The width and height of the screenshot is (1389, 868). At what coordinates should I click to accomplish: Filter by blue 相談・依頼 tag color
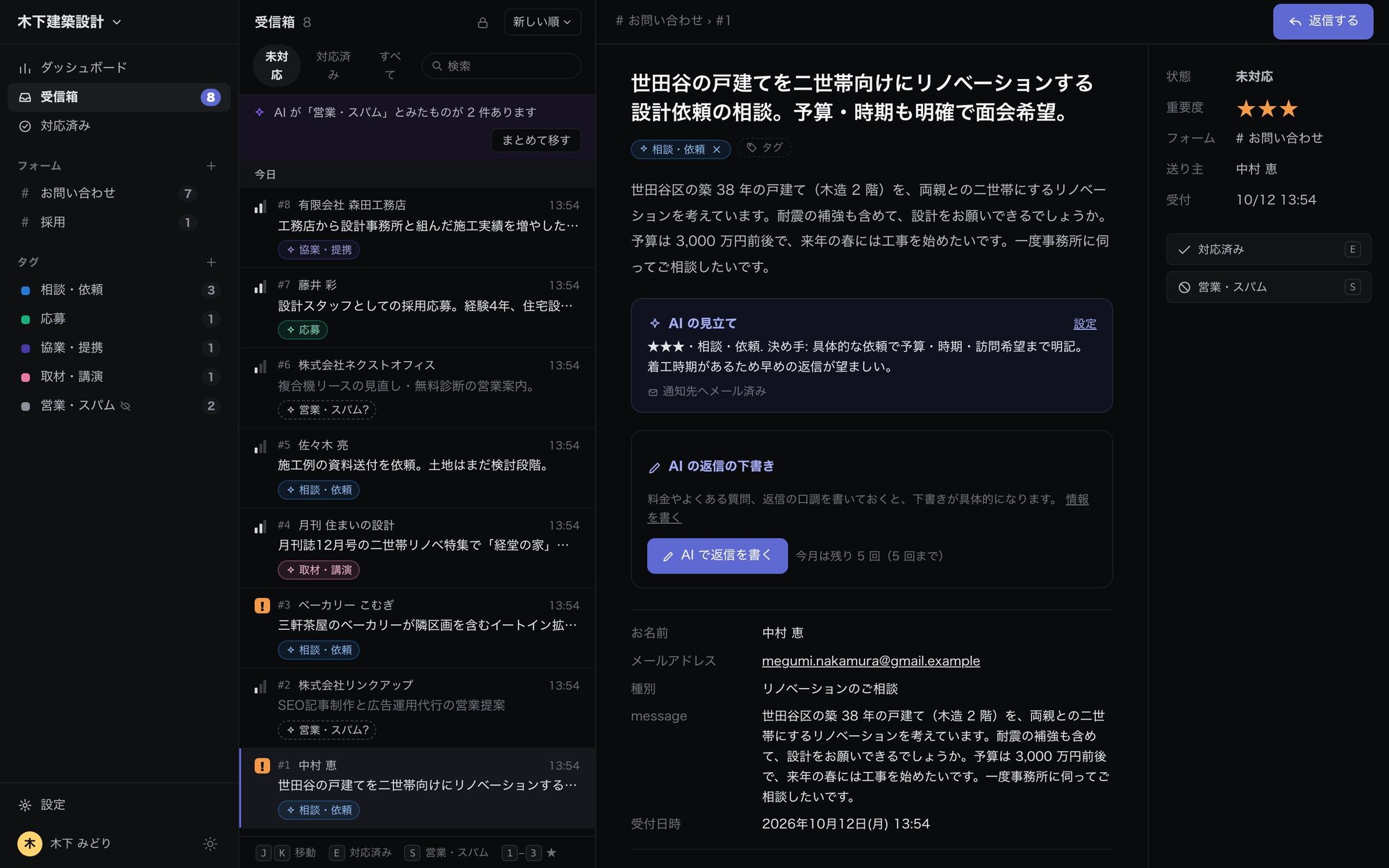click(x=26, y=290)
